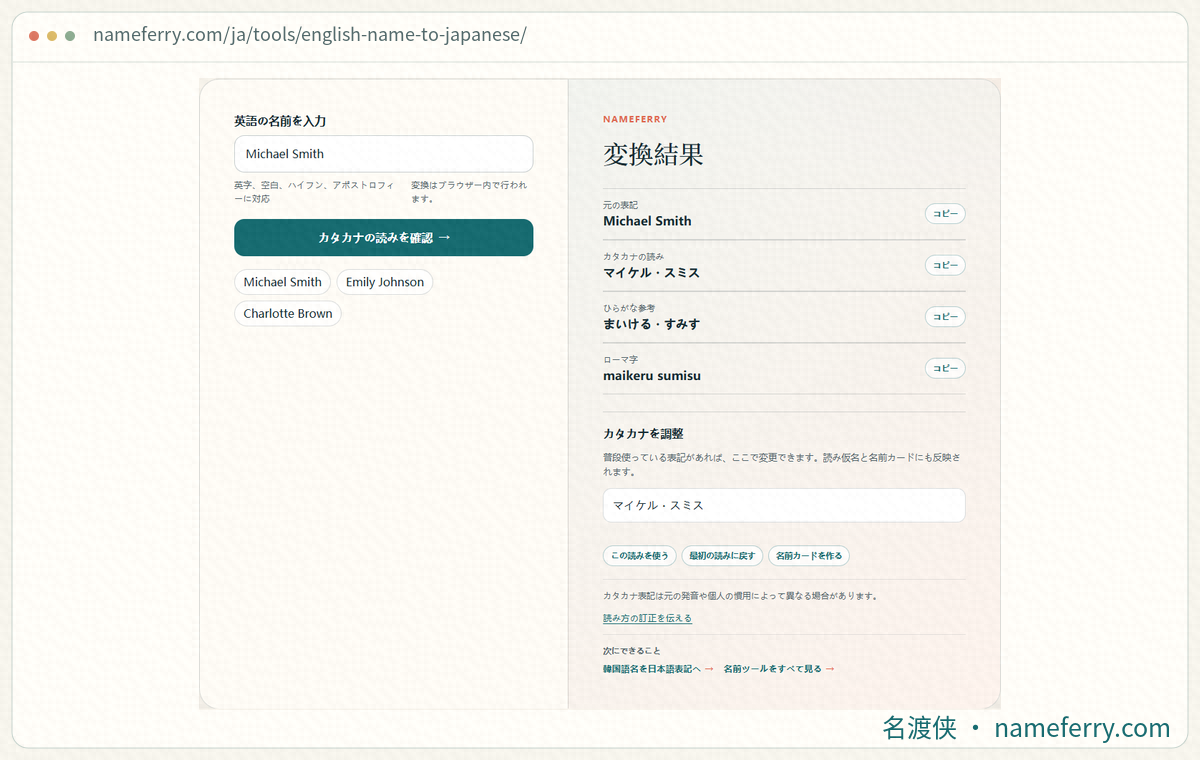Viewport: 1200px width, 760px height.
Task: Click the 変換はブラウザー内で行われます note
Action: [469, 192]
